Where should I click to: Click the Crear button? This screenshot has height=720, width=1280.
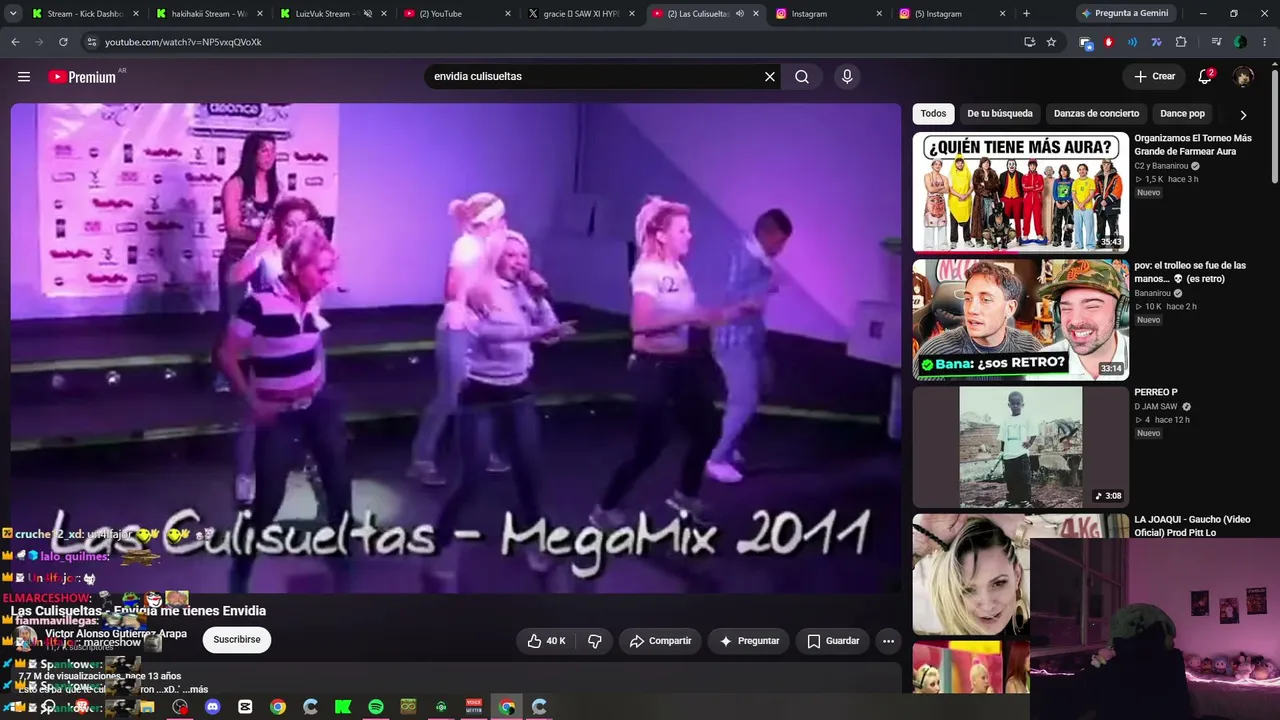point(1154,77)
